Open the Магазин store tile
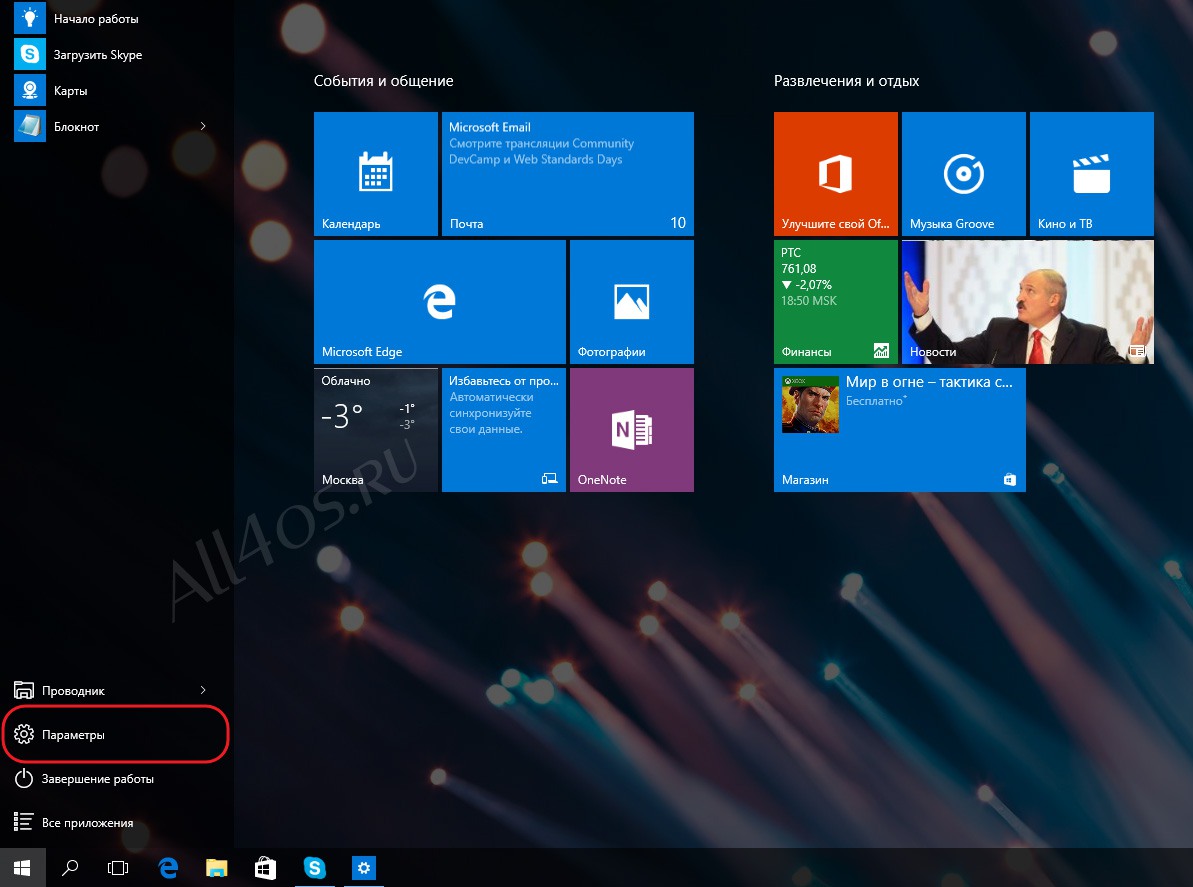1193x887 pixels. coord(899,430)
